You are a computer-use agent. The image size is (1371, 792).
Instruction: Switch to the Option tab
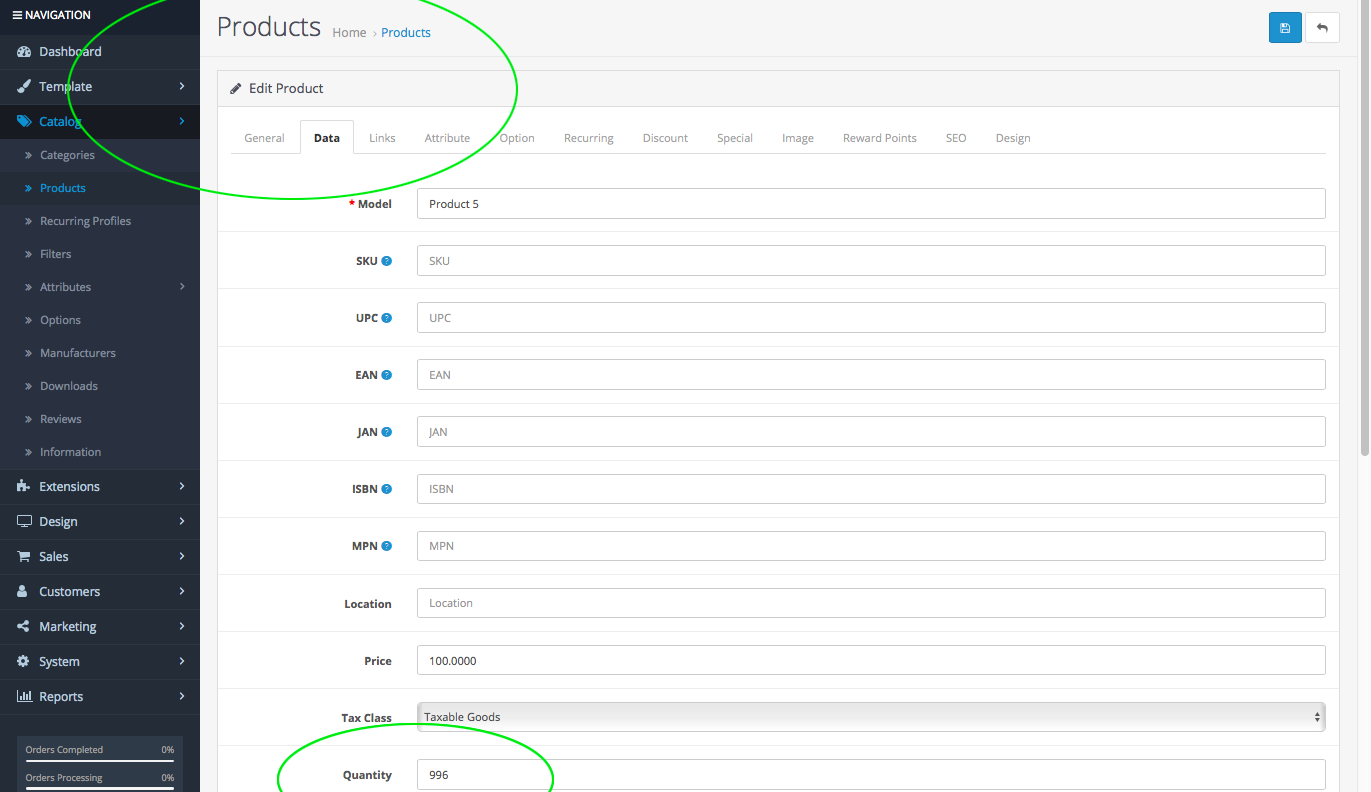pos(517,138)
